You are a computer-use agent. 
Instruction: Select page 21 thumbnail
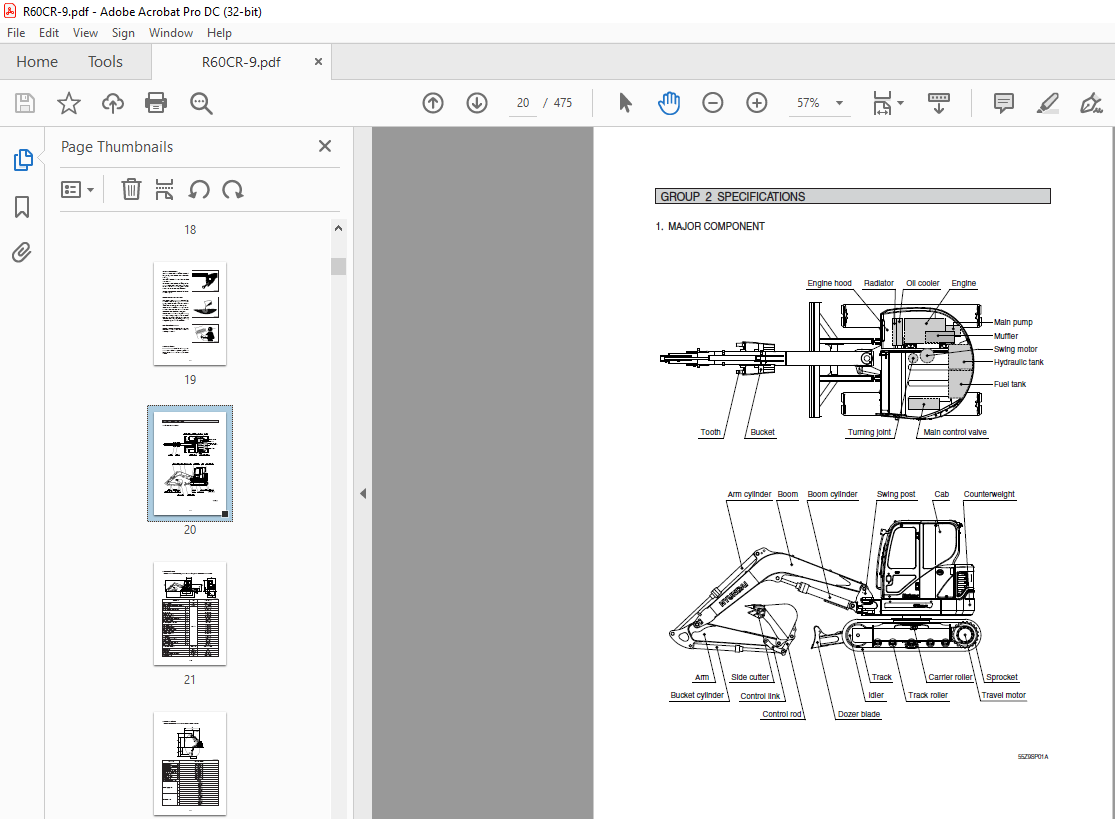(190, 614)
